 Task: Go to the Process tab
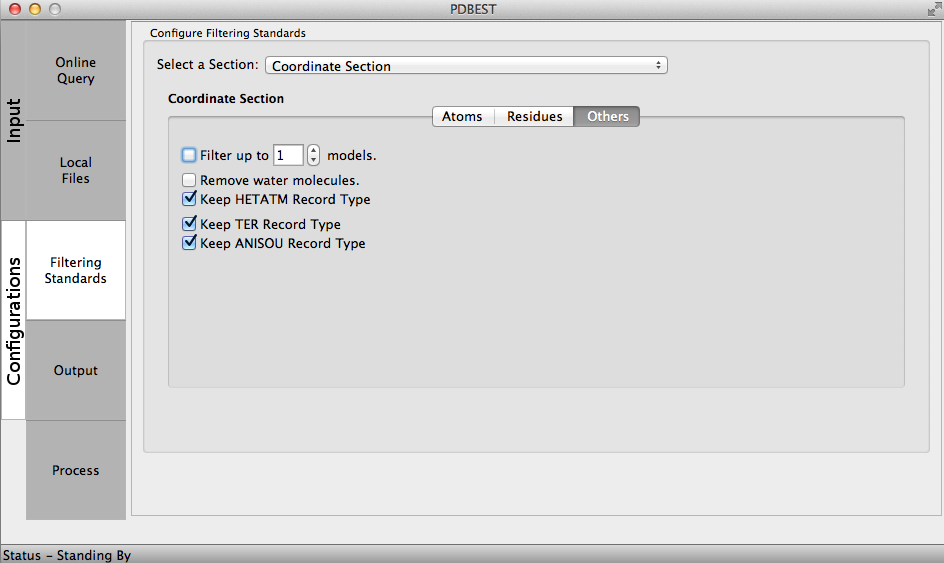point(76,471)
